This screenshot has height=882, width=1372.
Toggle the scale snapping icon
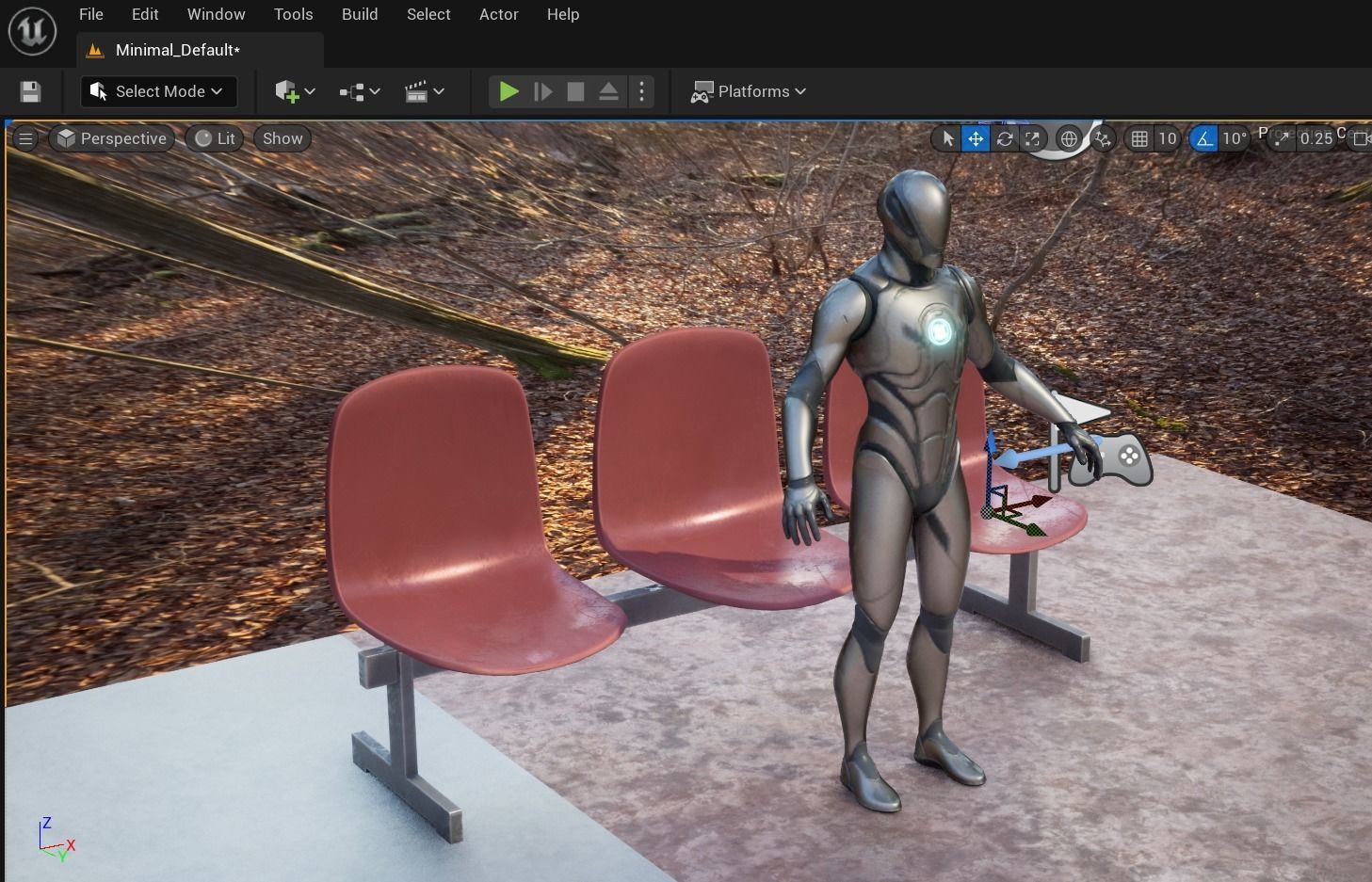click(x=1282, y=138)
